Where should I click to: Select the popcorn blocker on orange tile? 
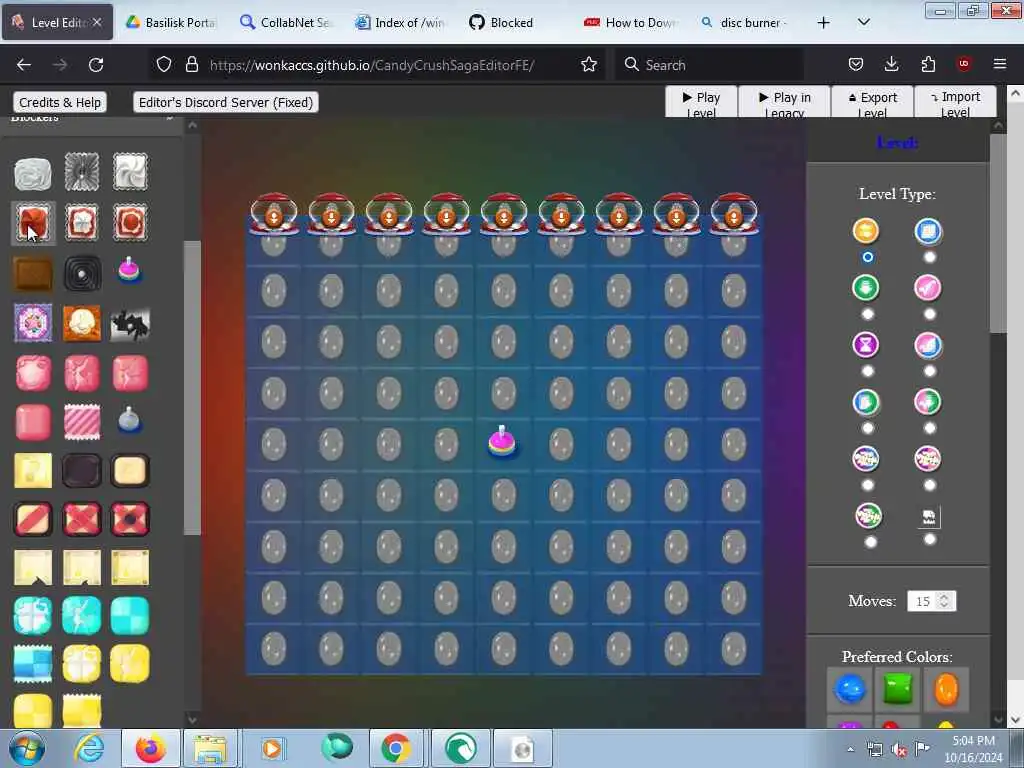click(82, 323)
